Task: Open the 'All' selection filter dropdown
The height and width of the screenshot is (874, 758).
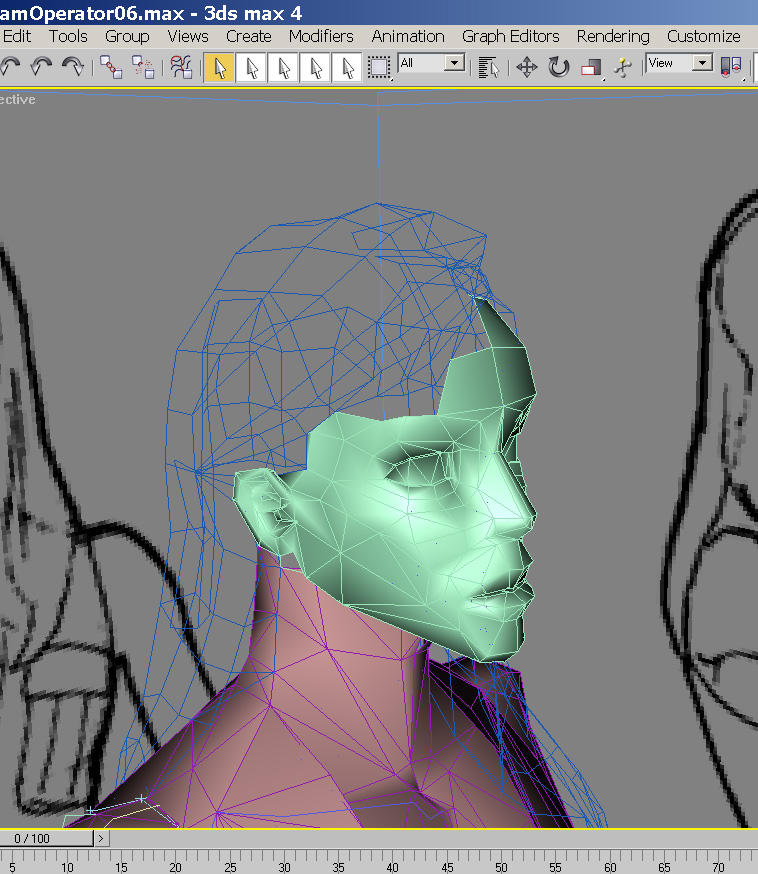Action: point(454,63)
